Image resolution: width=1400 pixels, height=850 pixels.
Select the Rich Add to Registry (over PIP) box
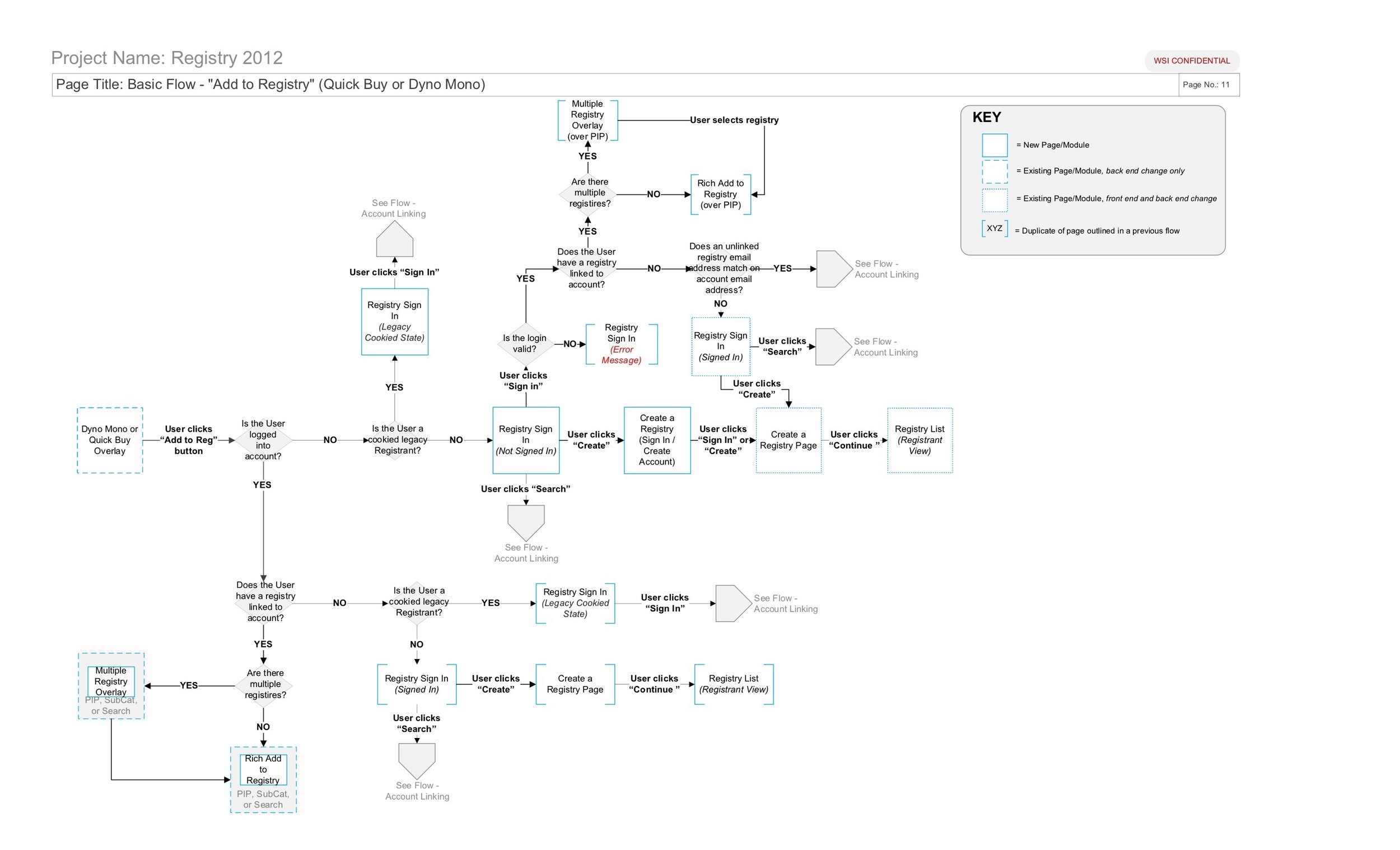click(721, 194)
